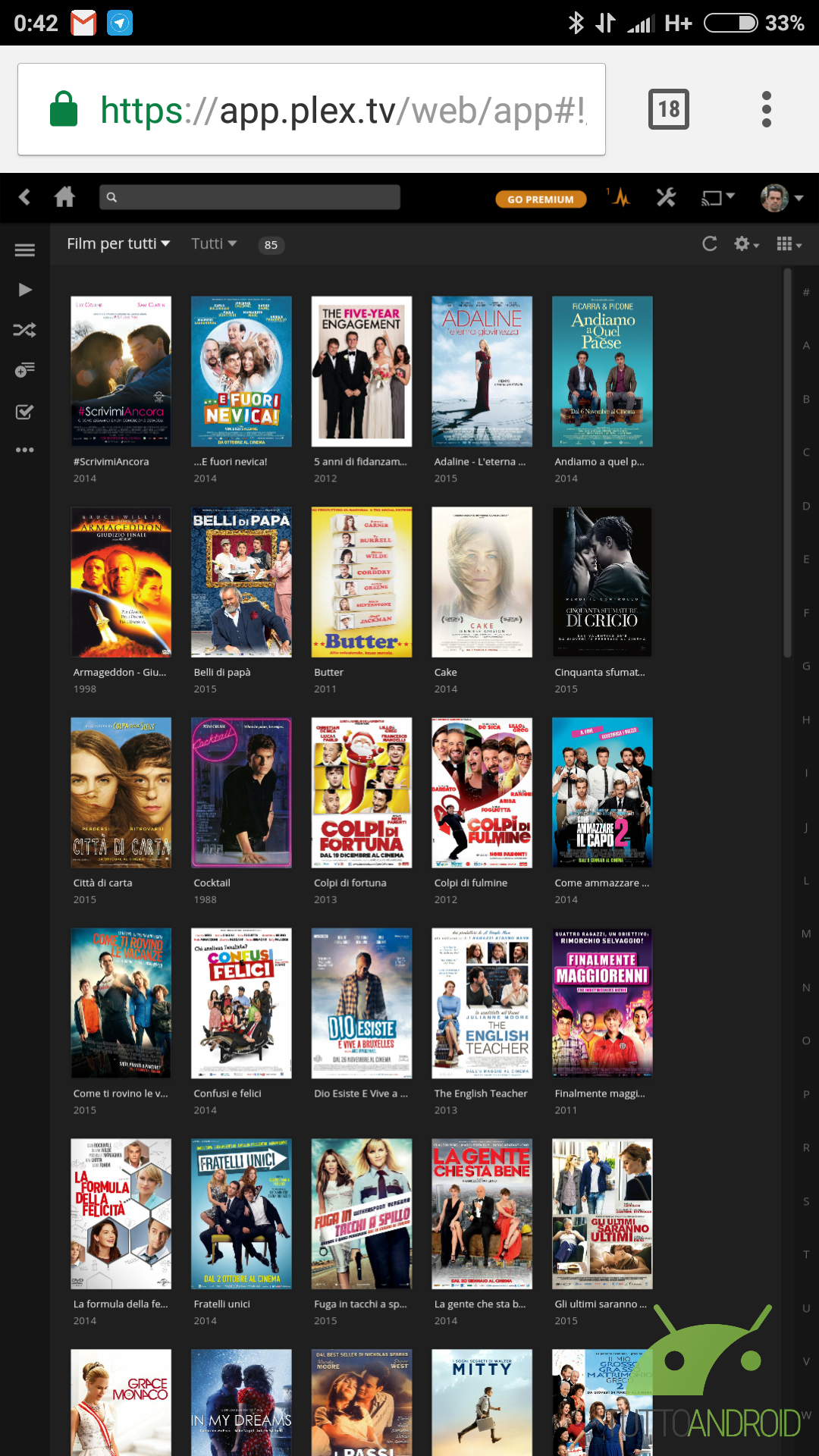Open the Grace Monaco poster
The height and width of the screenshot is (1456, 819).
(121, 1403)
